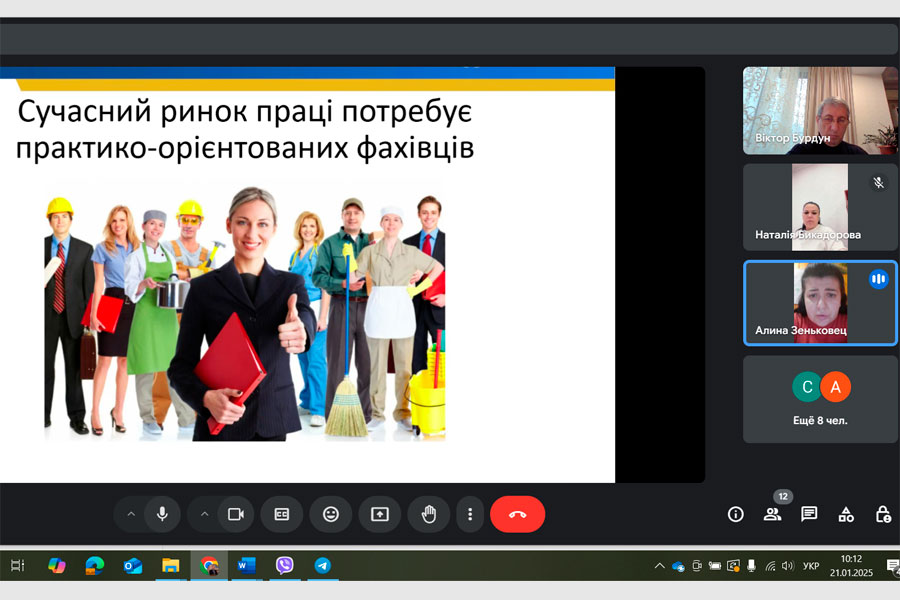This screenshot has width=900, height=600.
Task: Click the green 'C' participant avatar
Action: point(807,387)
